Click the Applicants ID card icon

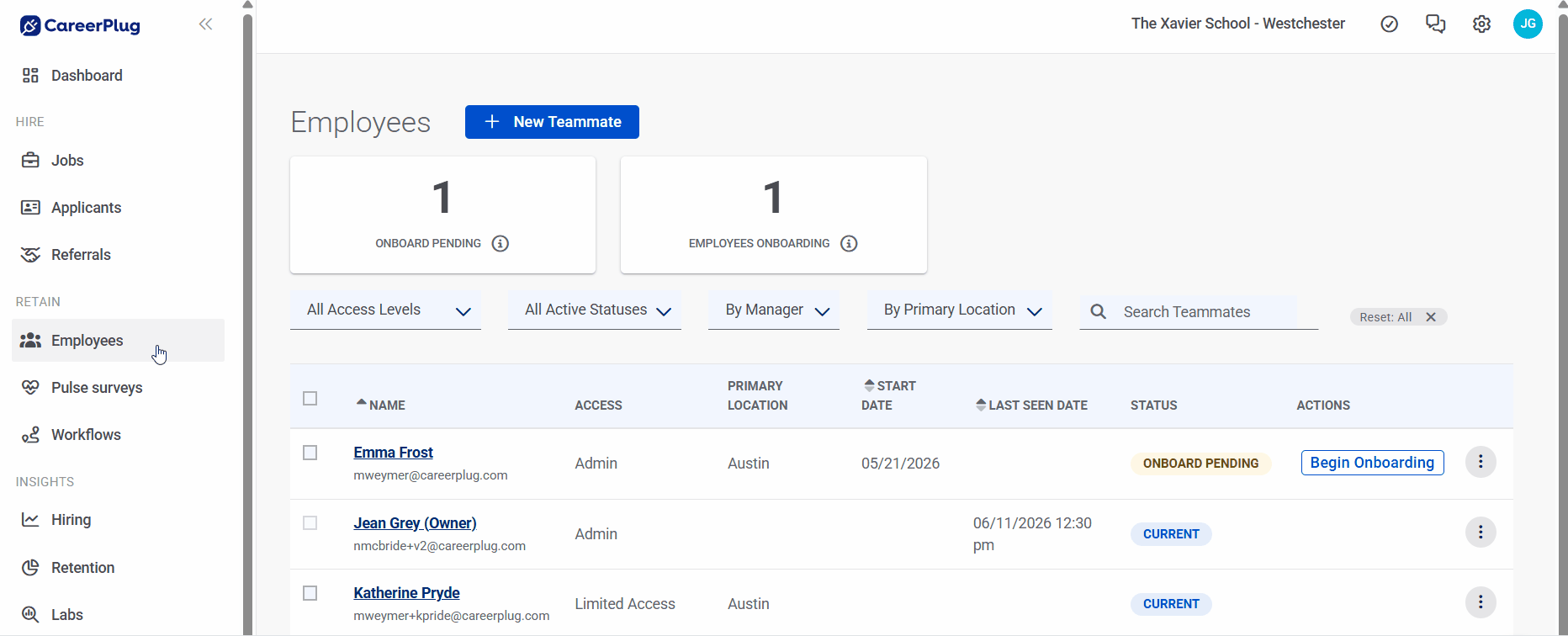[30, 208]
